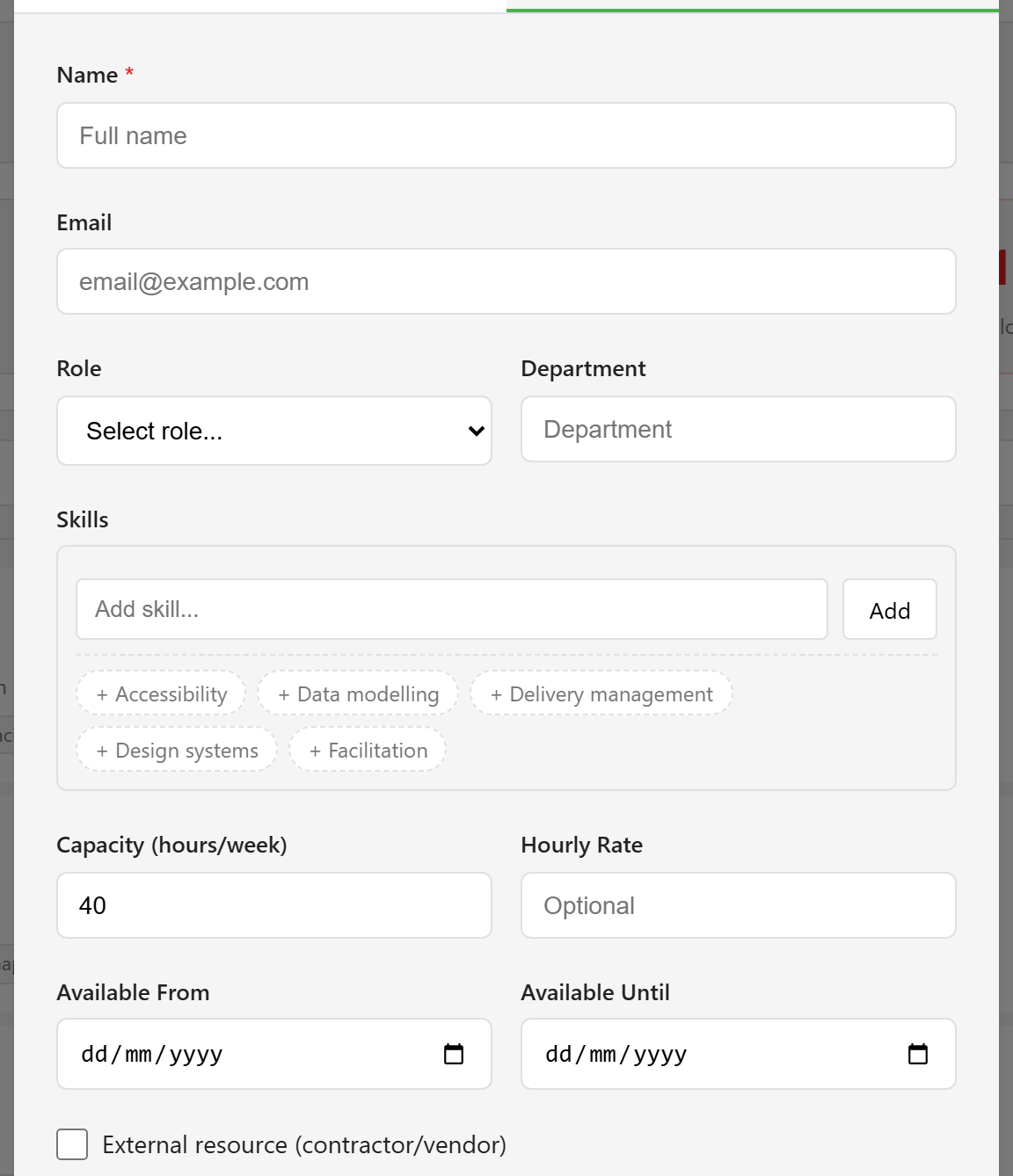Add the Data modelling skill chip
The image size is (1013, 1176).
point(358,693)
